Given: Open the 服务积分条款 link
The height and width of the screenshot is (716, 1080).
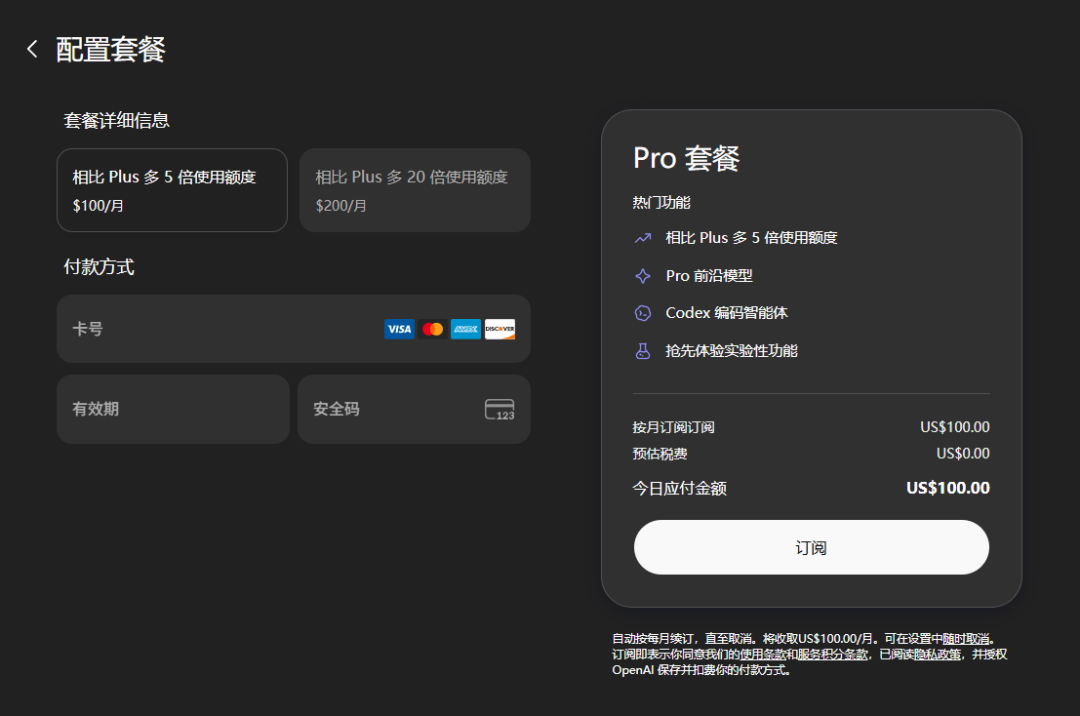Looking at the screenshot, I should pyautogui.click(x=833, y=655).
